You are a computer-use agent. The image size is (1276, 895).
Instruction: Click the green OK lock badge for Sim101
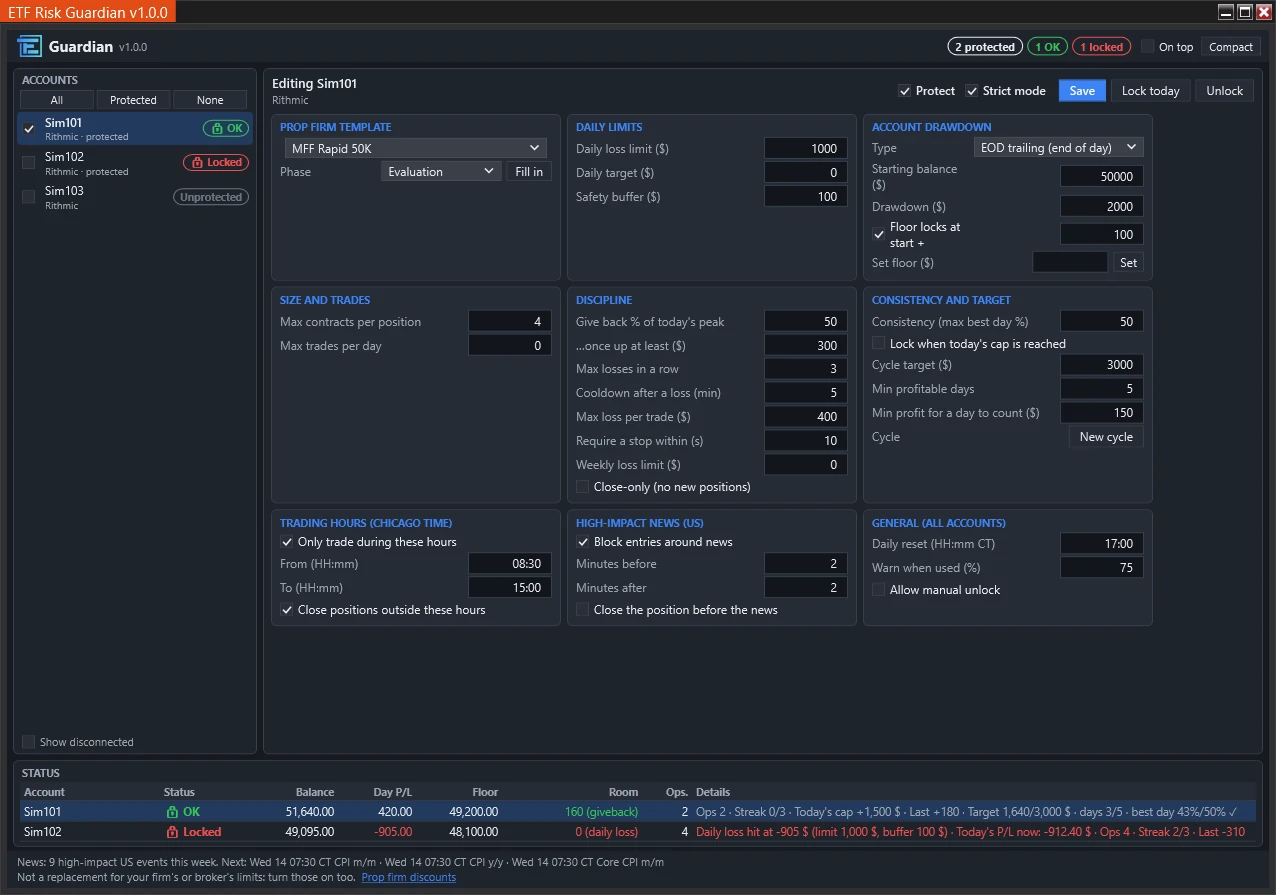point(225,128)
